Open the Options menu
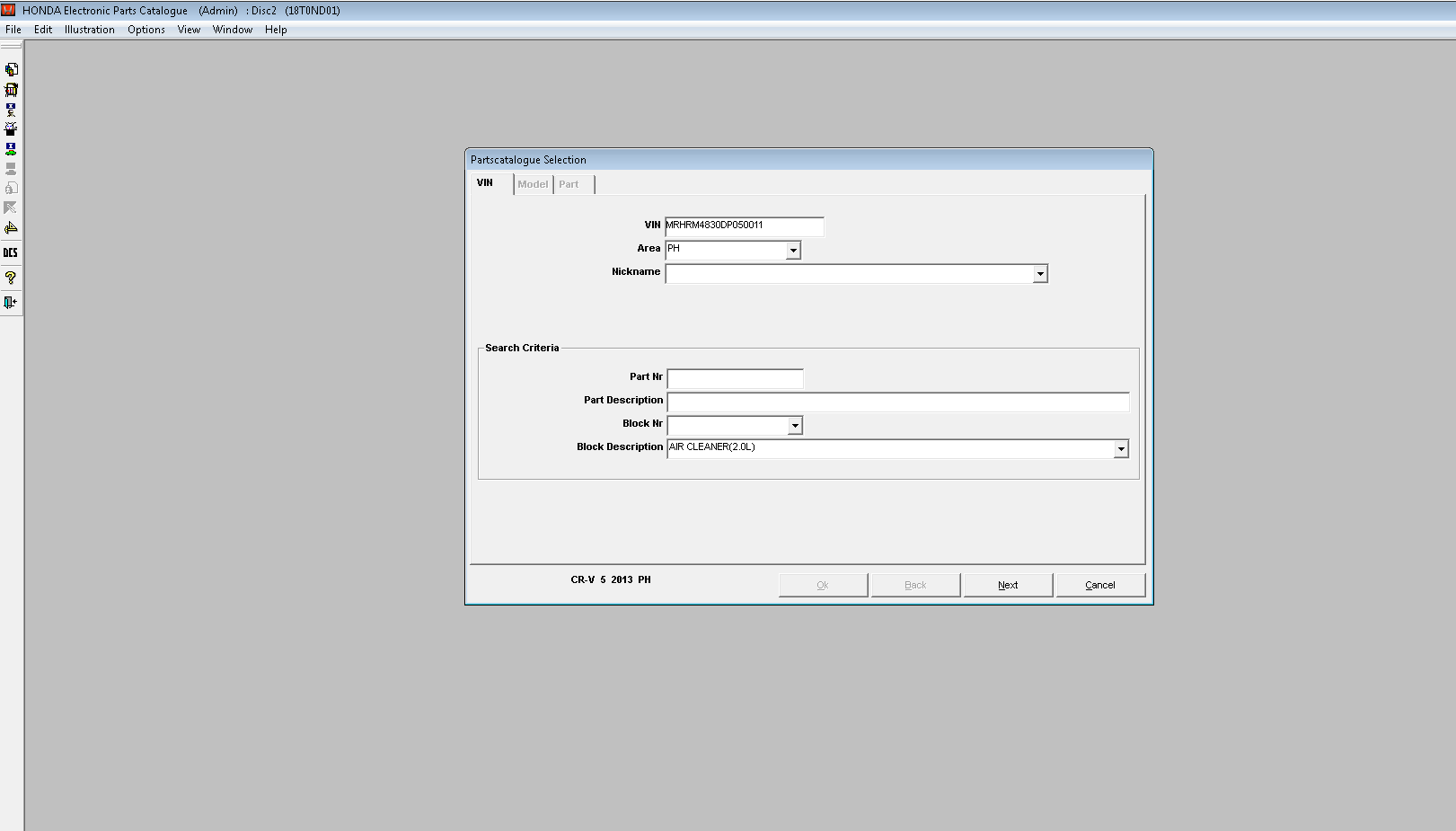This screenshot has height=831, width=1456. (x=146, y=30)
